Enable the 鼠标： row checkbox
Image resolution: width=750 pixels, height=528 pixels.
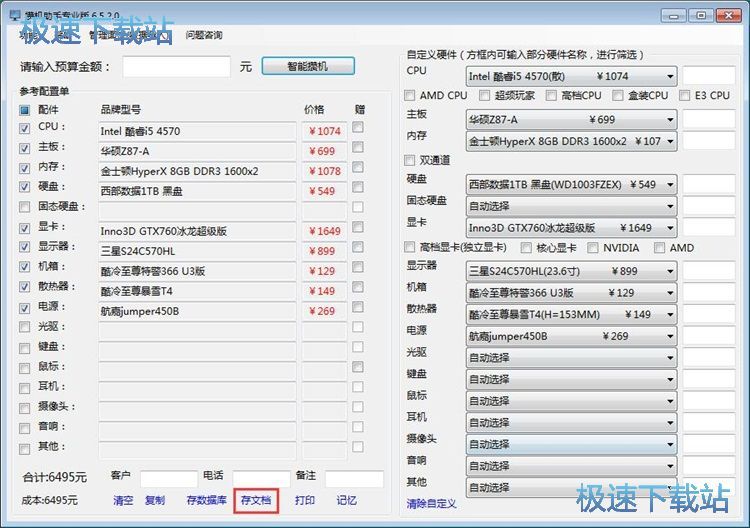[24, 368]
